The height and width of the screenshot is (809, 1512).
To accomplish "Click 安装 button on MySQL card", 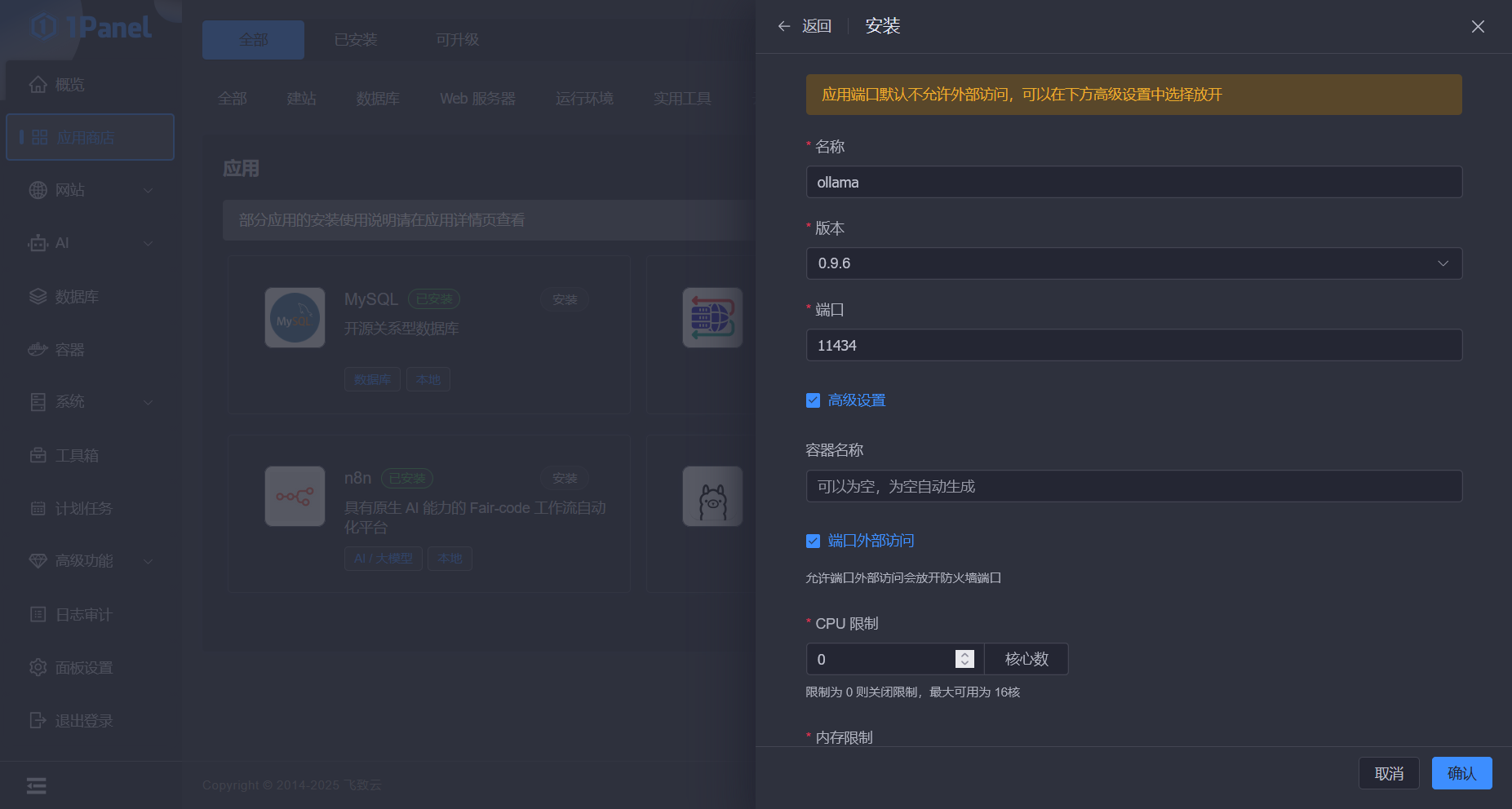I will 565,300.
